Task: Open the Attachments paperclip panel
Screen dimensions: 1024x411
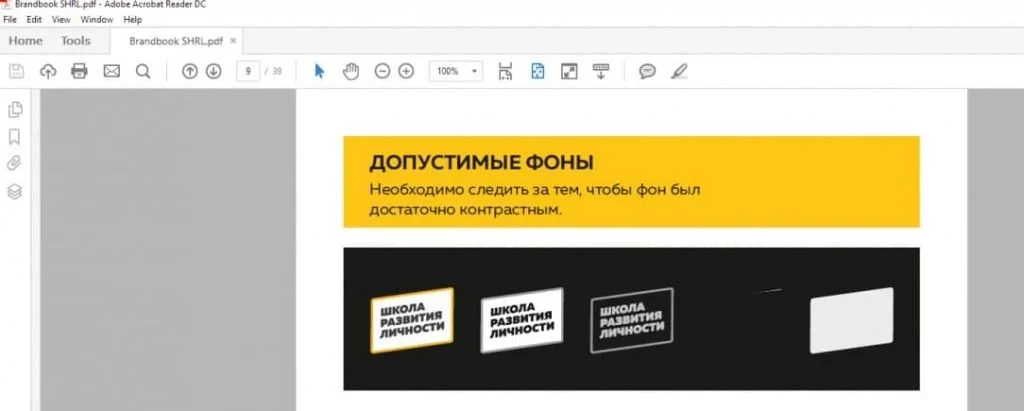Action: click(14, 163)
